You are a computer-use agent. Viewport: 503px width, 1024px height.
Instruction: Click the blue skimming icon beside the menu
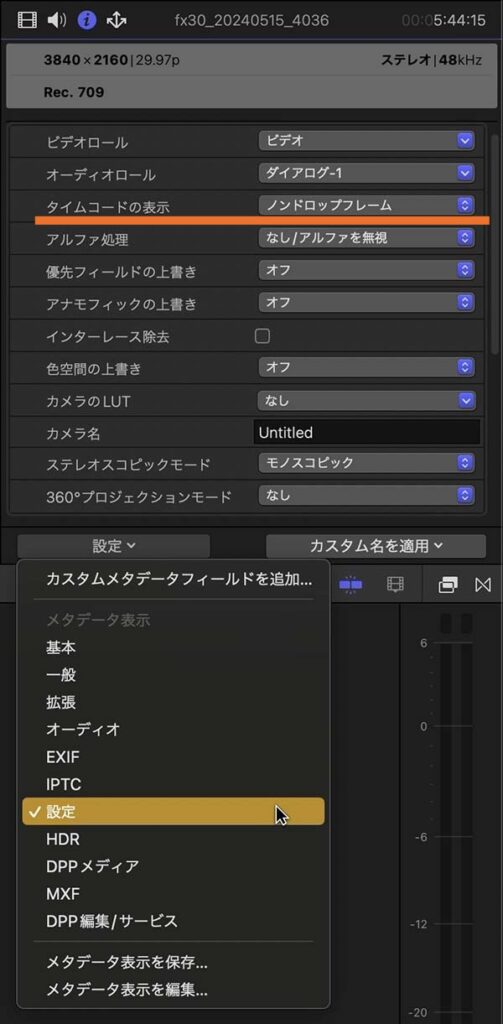tap(351, 584)
